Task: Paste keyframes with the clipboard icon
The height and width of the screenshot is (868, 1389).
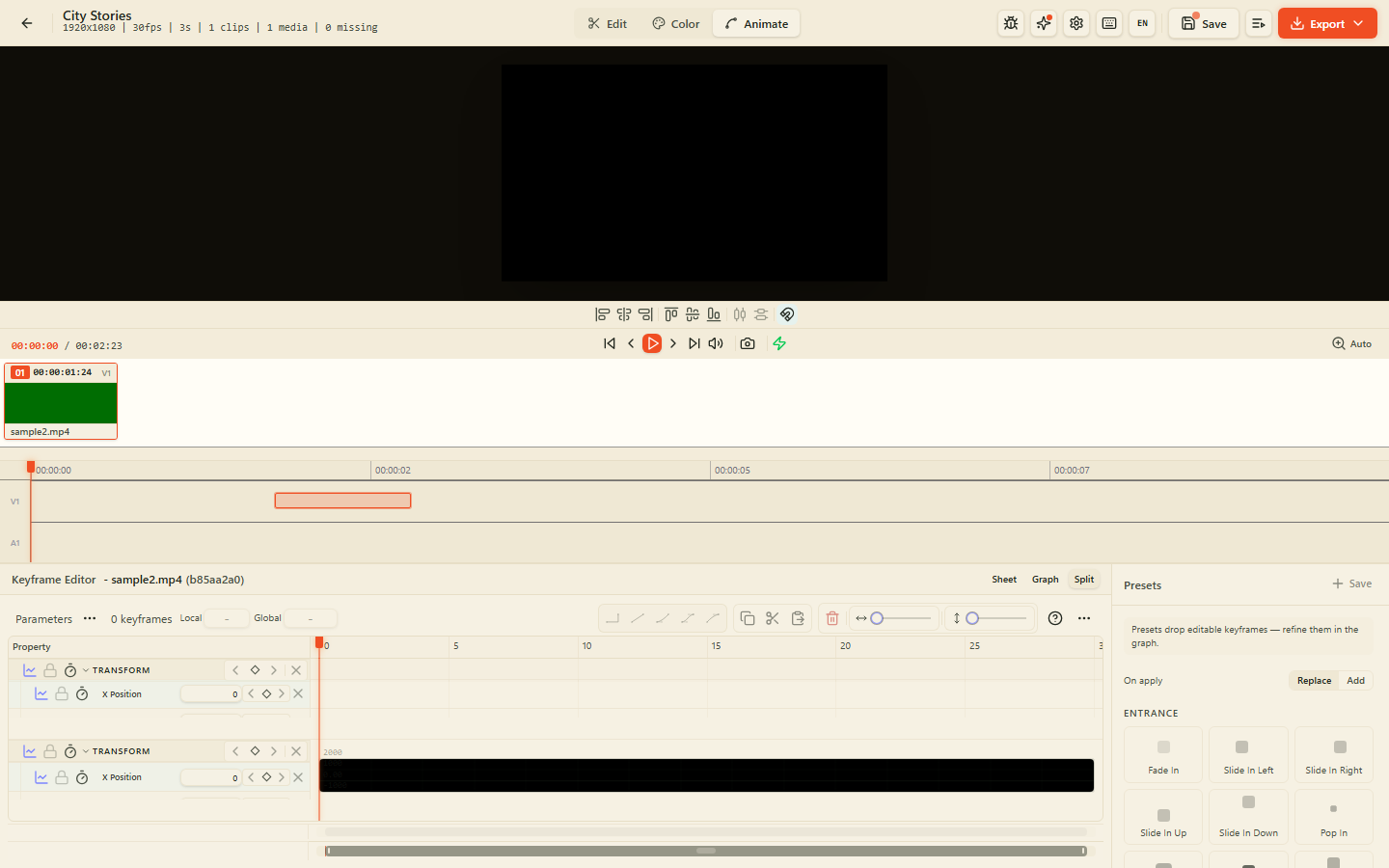Action: pyautogui.click(x=798, y=618)
